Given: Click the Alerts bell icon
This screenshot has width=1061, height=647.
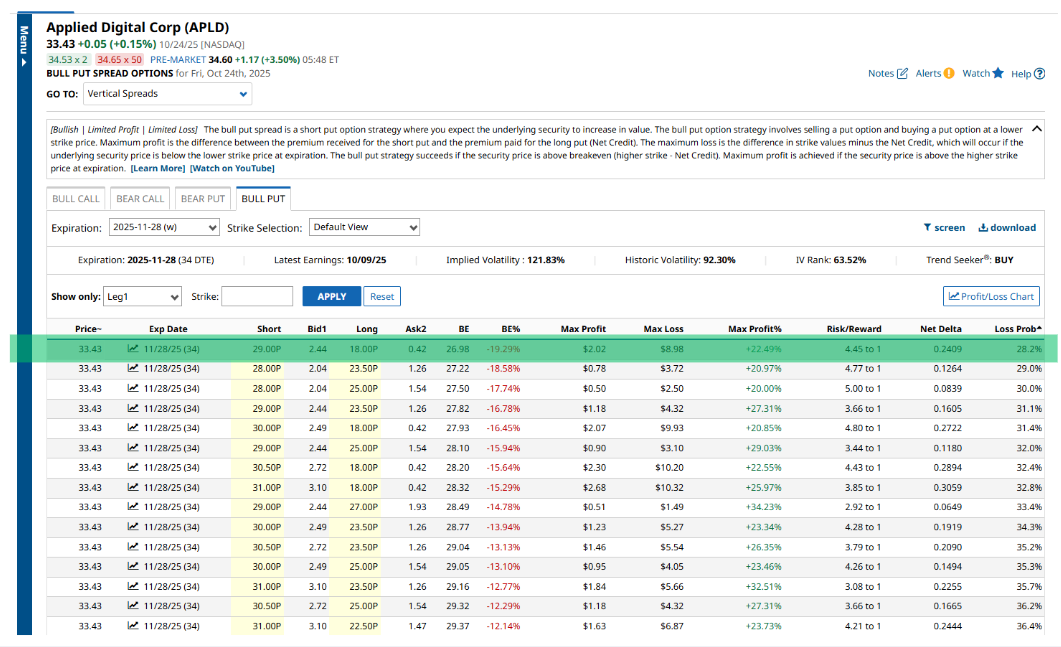Looking at the screenshot, I should pyautogui.click(x=949, y=73).
